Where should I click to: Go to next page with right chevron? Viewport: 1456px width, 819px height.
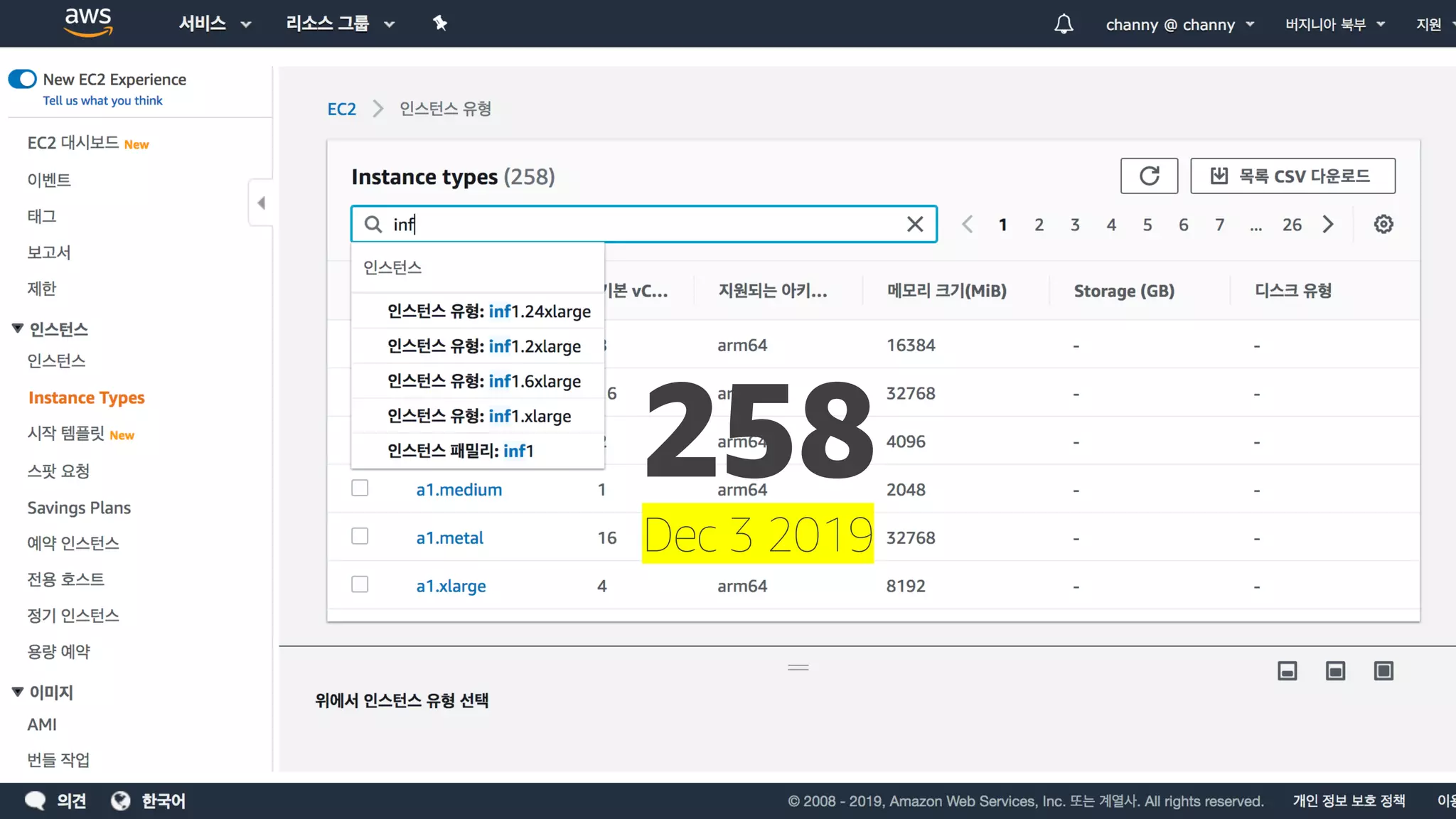coord(1328,225)
